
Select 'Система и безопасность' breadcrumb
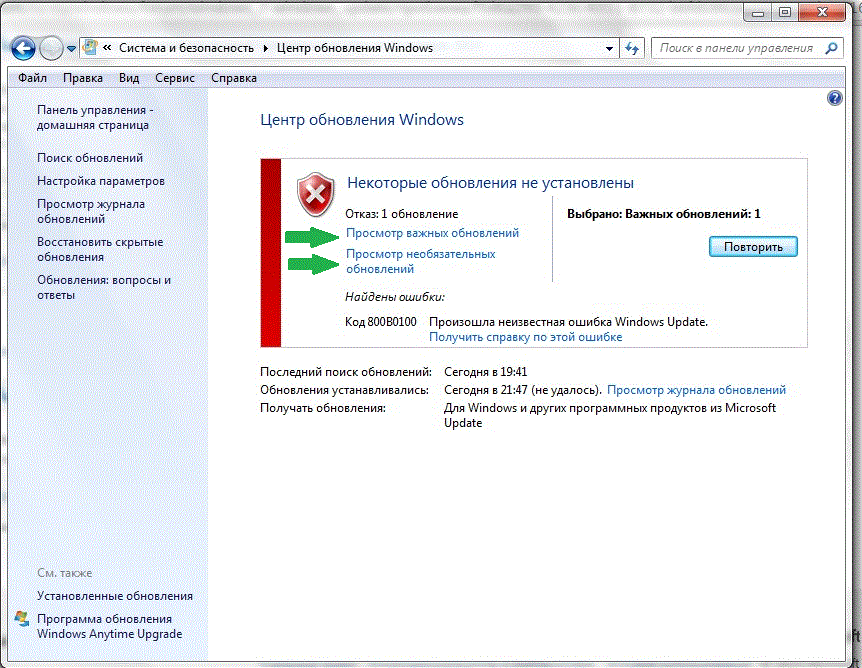point(186,48)
